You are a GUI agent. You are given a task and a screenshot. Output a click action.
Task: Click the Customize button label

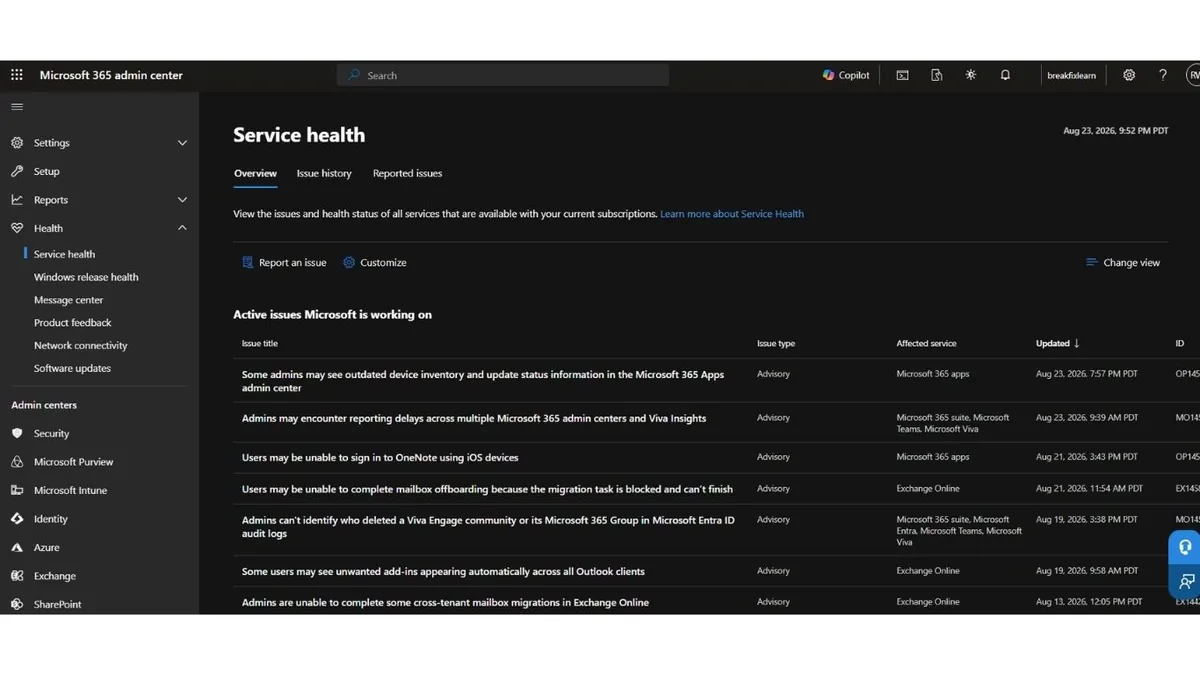(383, 262)
